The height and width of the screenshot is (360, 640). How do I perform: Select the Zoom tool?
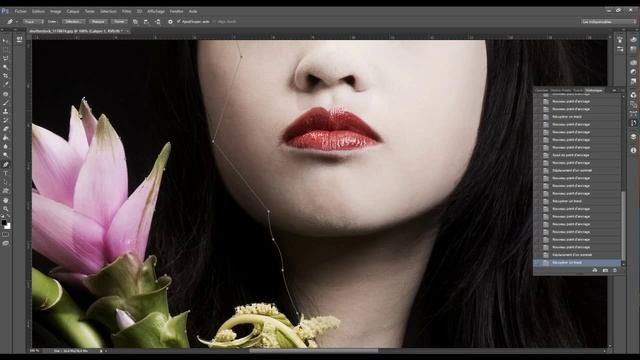click(5, 209)
